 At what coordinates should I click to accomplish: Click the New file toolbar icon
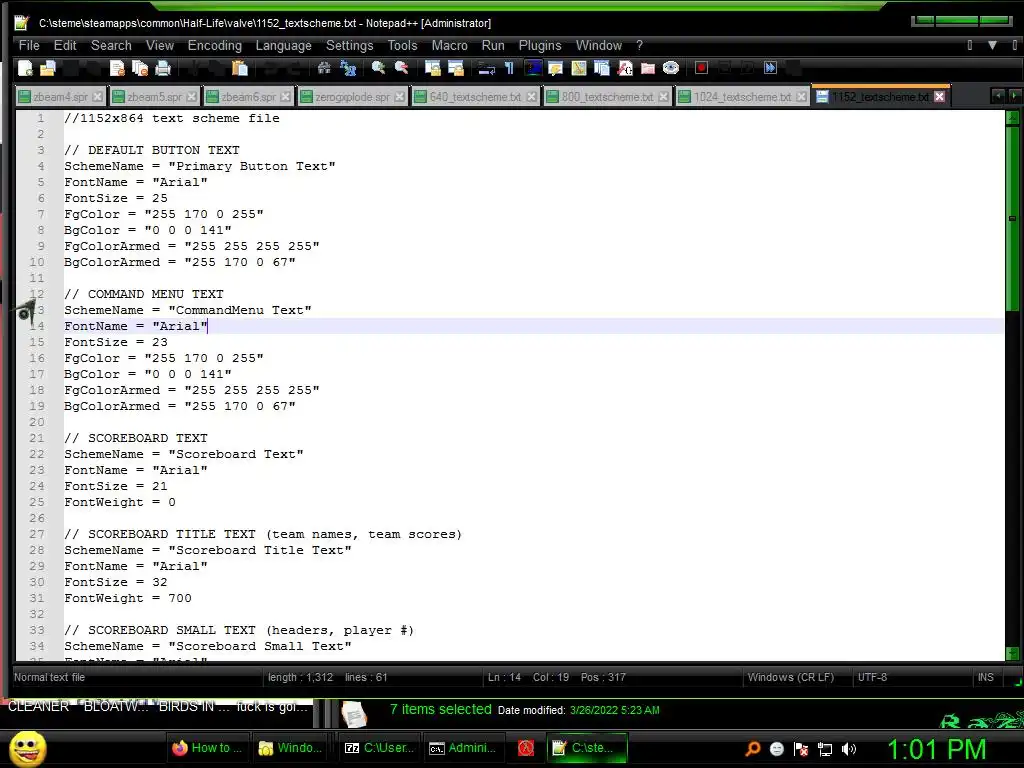tap(25, 68)
